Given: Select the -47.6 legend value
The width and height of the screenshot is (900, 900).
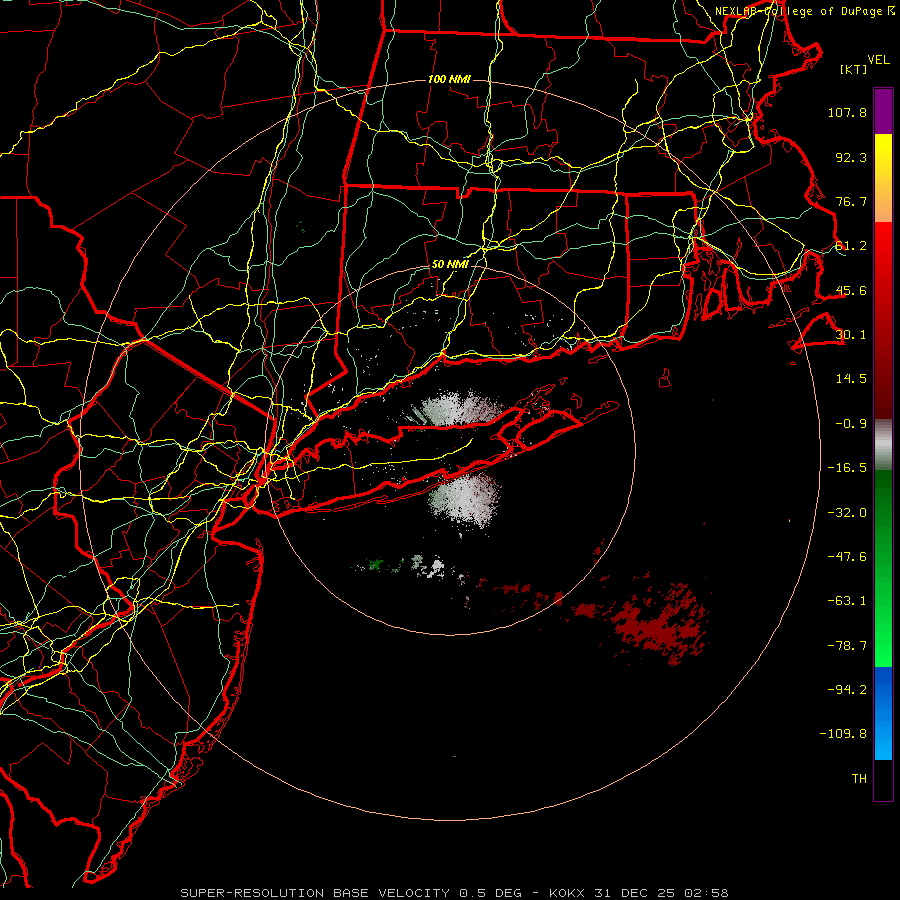Looking at the screenshot, I should (x=847, y=557).
